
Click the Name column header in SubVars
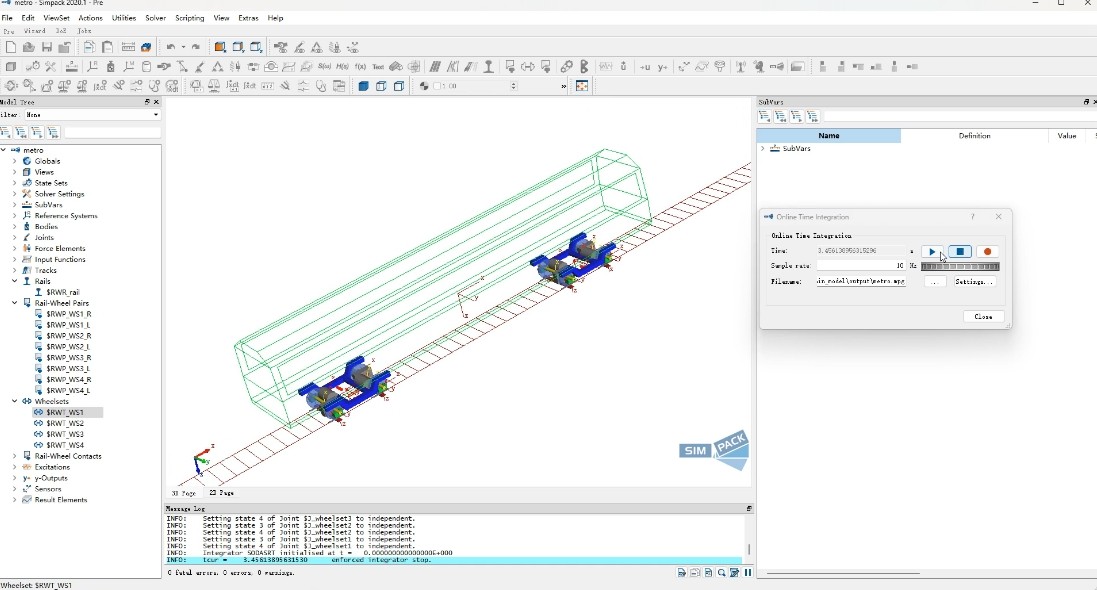(828, 136)
